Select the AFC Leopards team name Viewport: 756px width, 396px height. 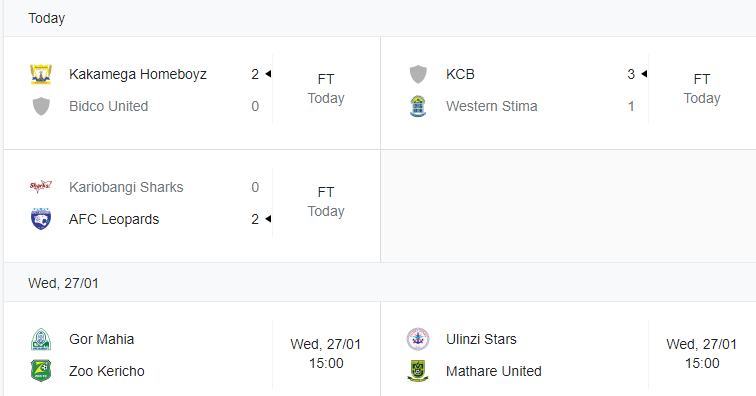coord(114,219)
